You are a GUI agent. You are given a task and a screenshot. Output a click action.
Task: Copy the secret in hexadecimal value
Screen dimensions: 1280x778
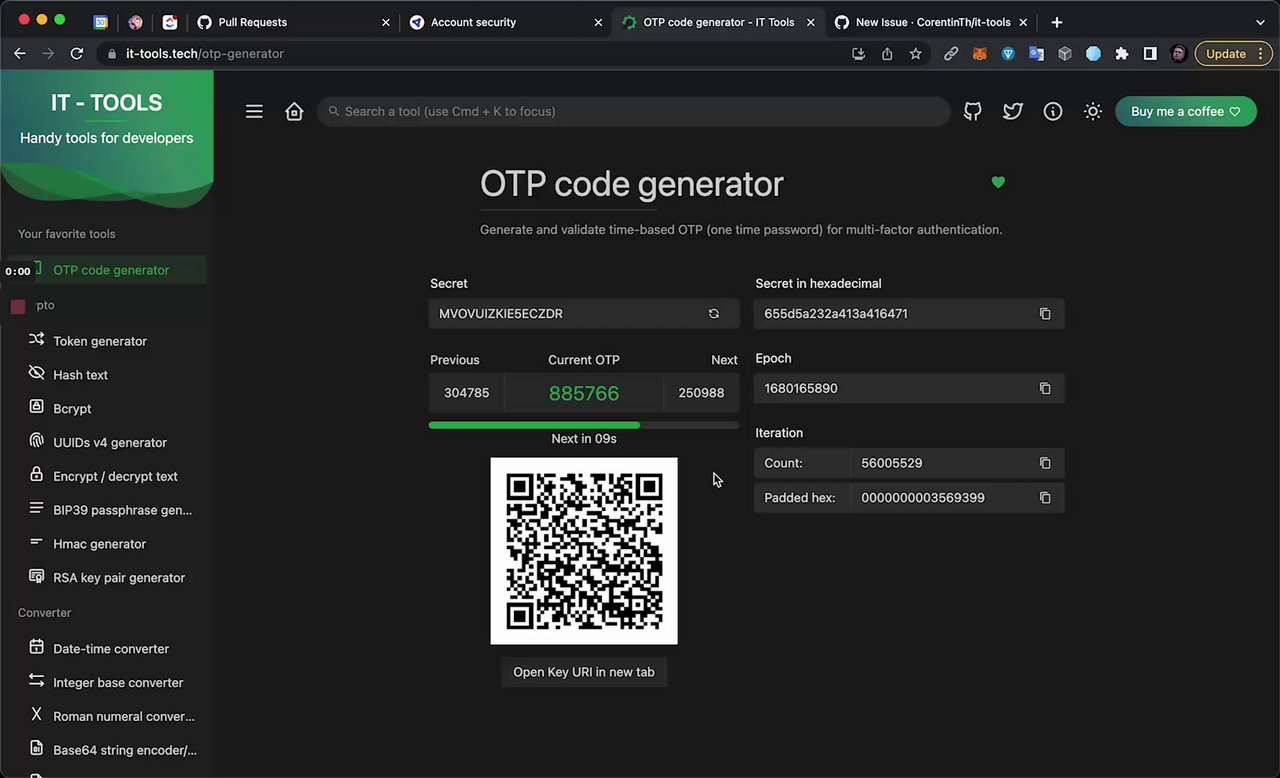(1045, 314)
